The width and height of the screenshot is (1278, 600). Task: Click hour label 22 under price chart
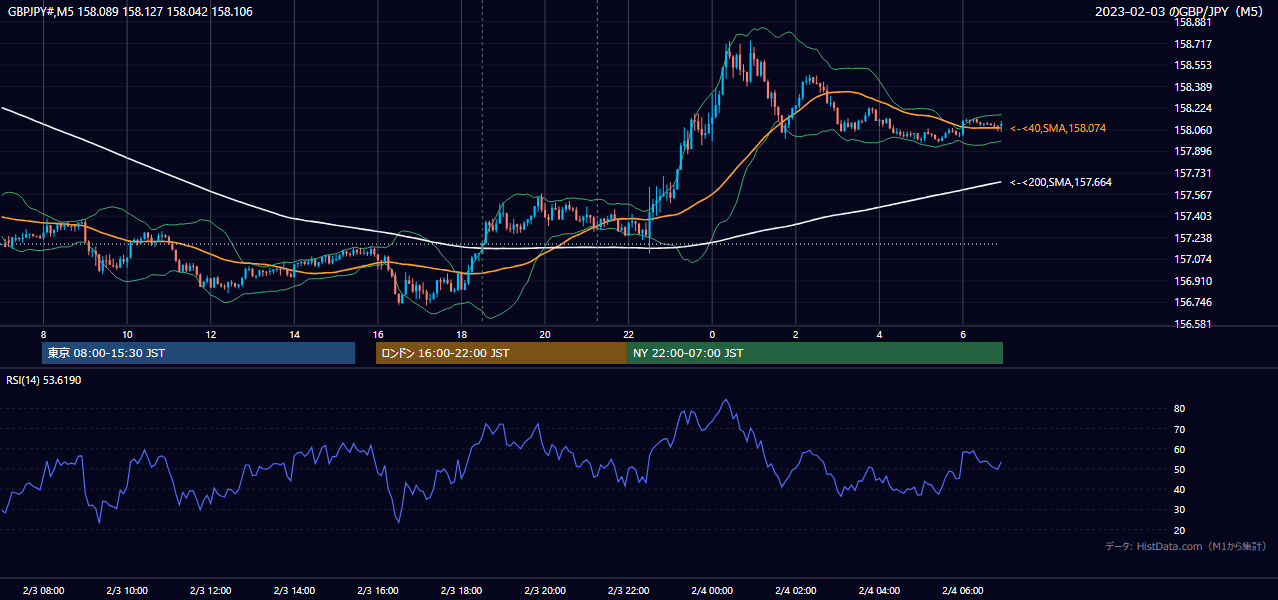point(628,334)
